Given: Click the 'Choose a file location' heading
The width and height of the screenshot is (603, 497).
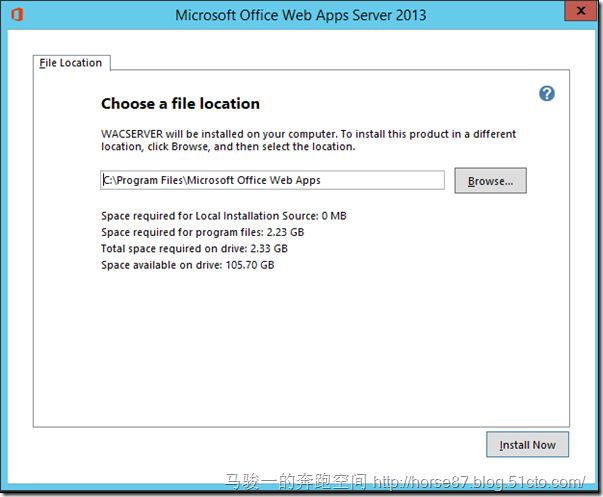Looking at the screenshot, I should [180, 103].
